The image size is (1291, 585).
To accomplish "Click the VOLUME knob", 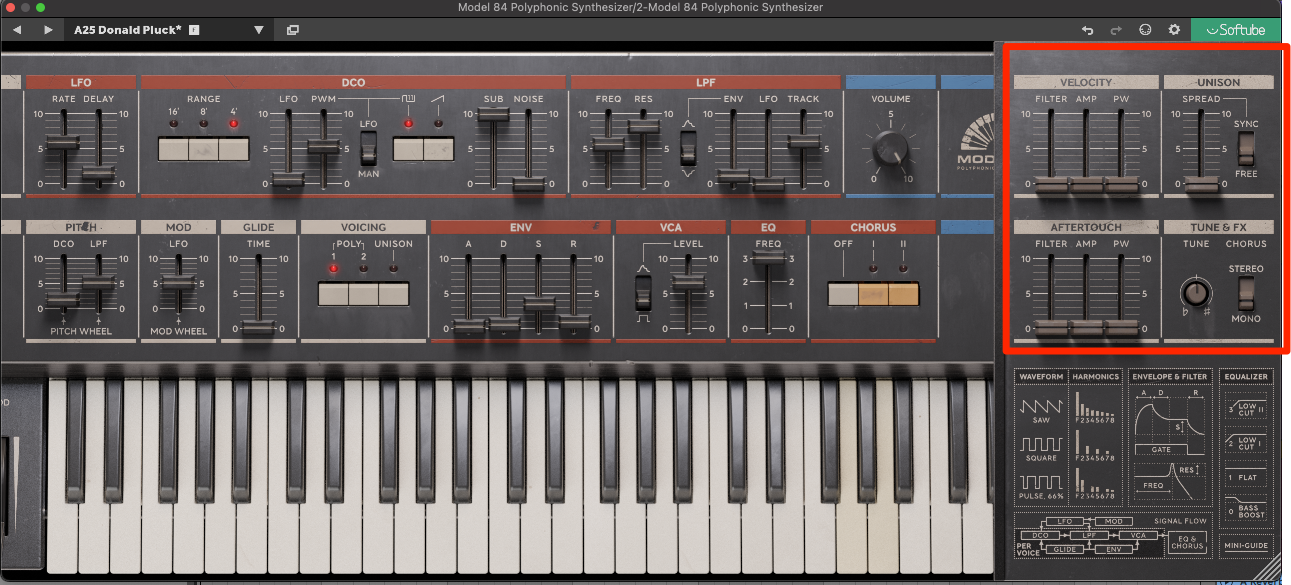I will pyautogui.click(x=890, y=150).
